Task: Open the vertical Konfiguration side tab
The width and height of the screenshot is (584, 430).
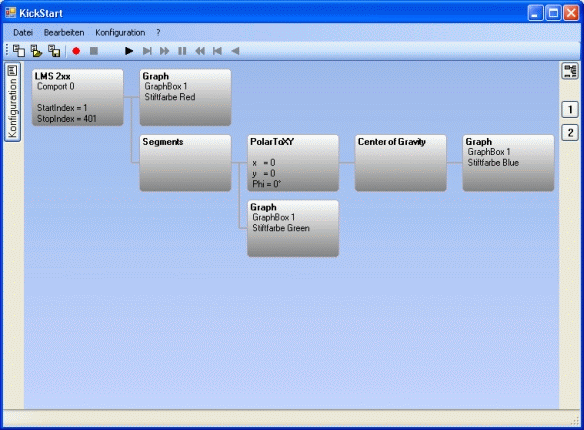Action: click(12, 102)
